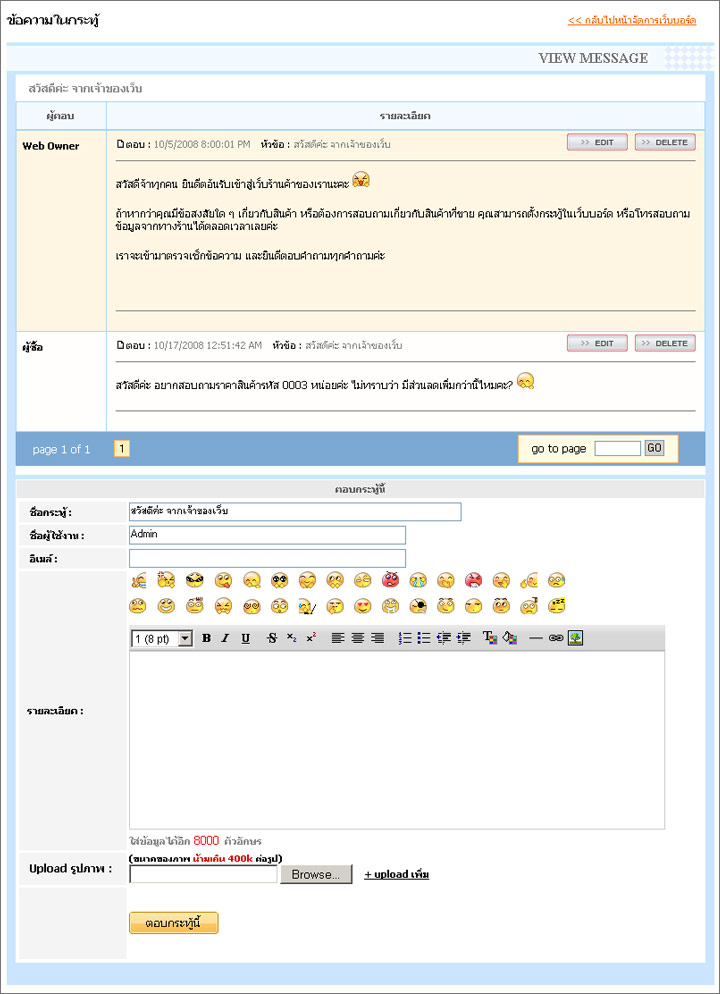This screenshot has height=994, width=720.
Task: Open the back to webboard management link
Action: pos(632,20)
